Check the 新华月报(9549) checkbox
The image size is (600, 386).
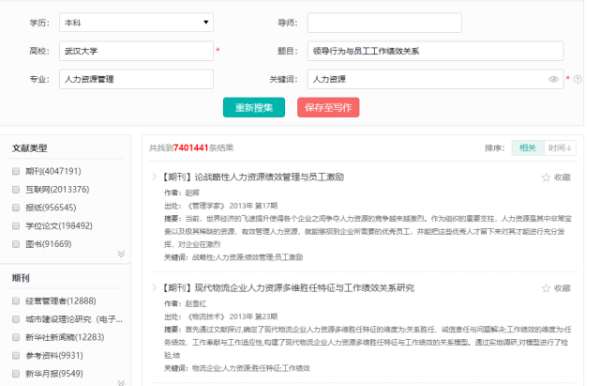(16, 373)
